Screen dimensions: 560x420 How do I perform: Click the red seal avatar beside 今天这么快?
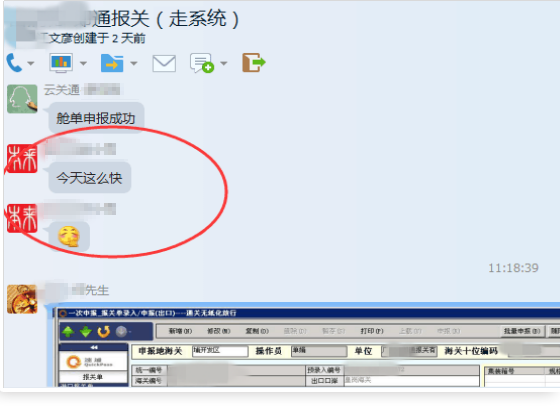point(22,159)
